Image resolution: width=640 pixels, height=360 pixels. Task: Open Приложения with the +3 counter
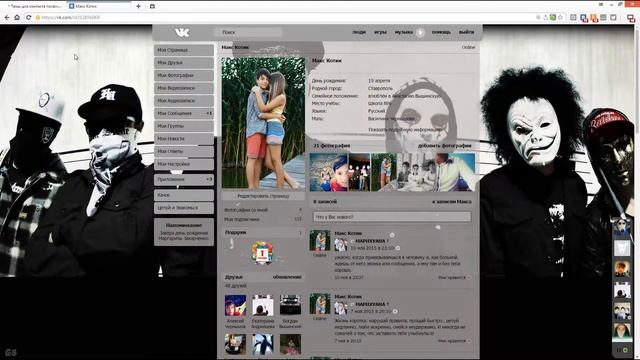[184, 180]
